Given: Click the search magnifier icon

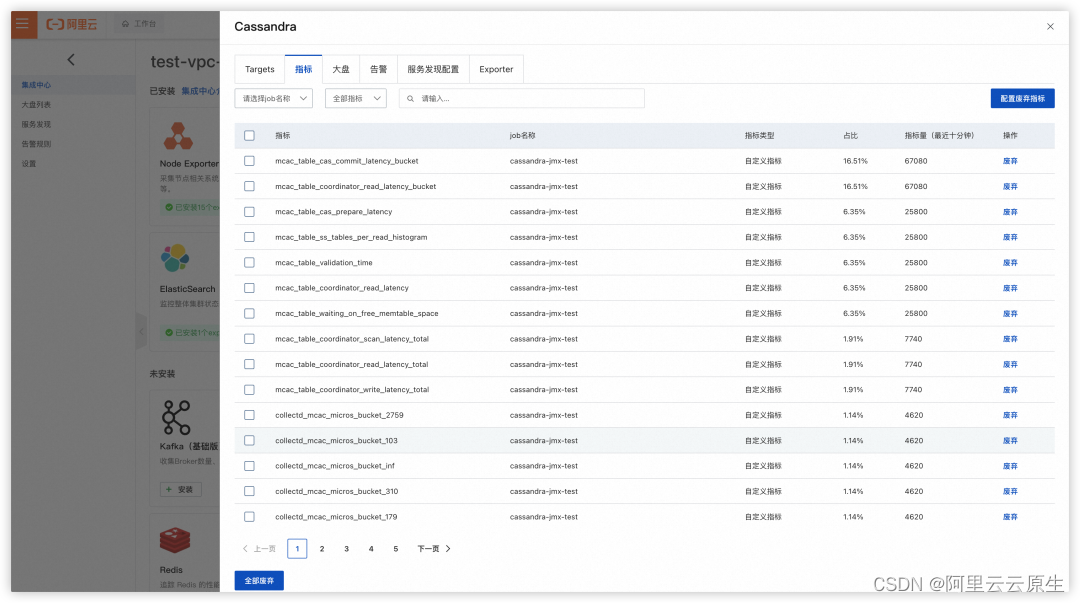Looking at the screenshot, I should click(411, 99).
